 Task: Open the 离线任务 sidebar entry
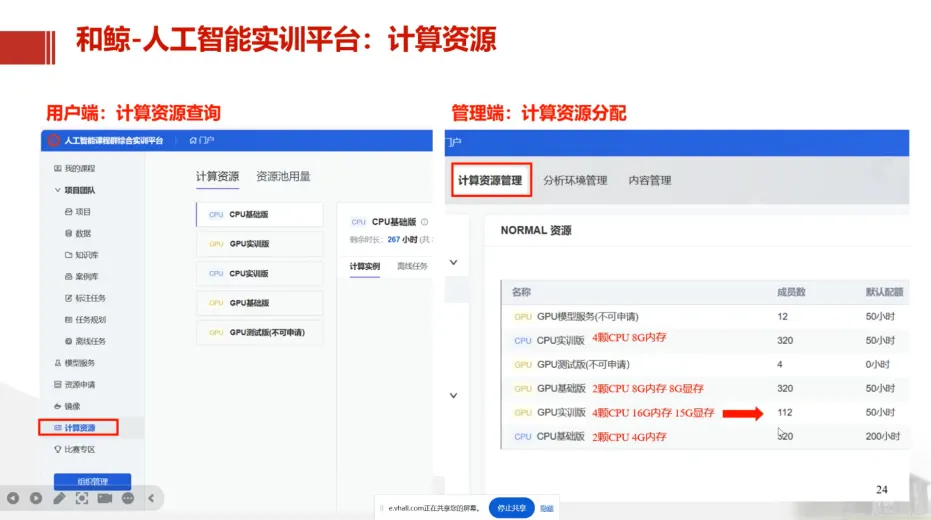pyautogui.click(x=85, y=341)
